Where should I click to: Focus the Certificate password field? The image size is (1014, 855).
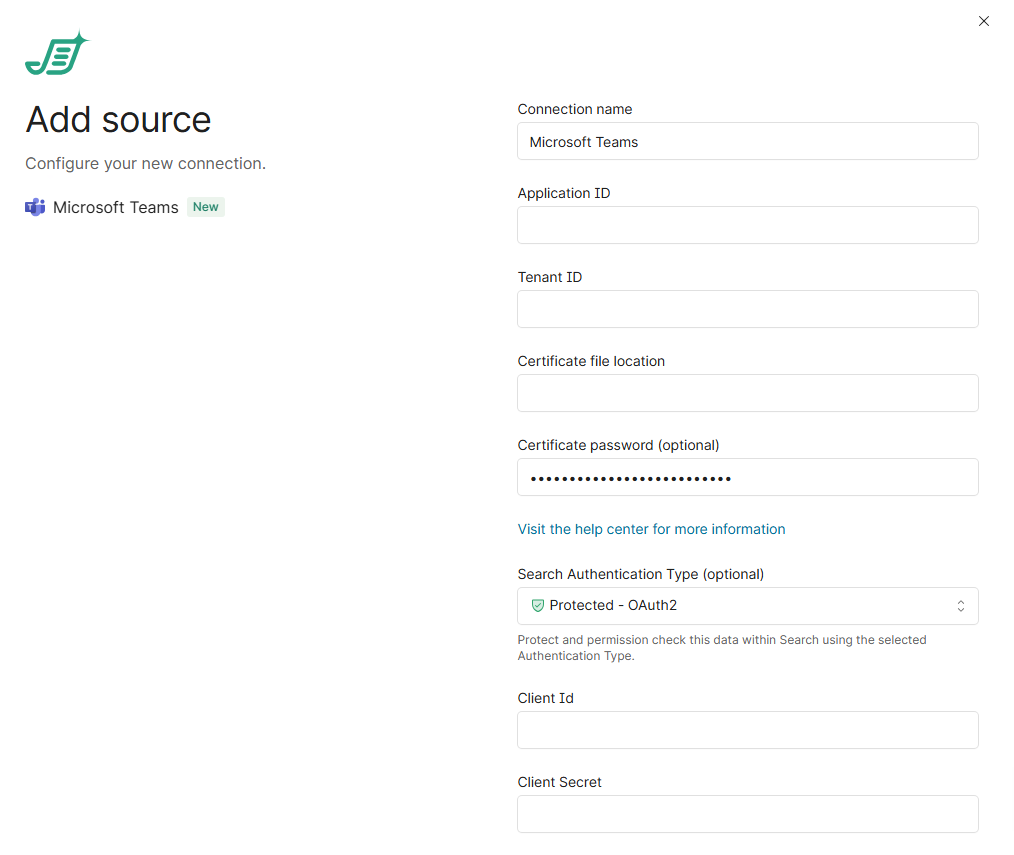pos(747,478)
